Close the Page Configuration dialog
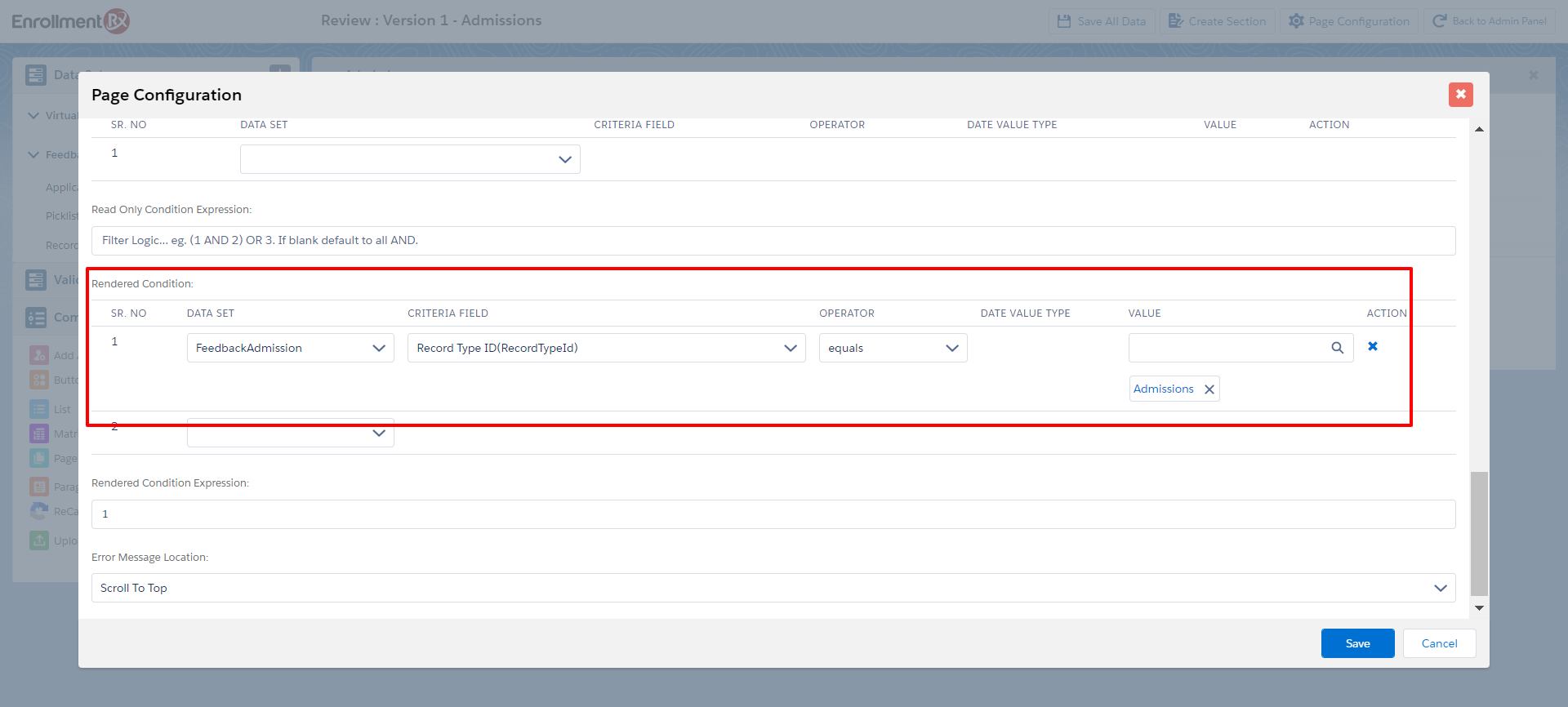The width and height of the screenshot is (1568, 707). [x=1460, y=95]
